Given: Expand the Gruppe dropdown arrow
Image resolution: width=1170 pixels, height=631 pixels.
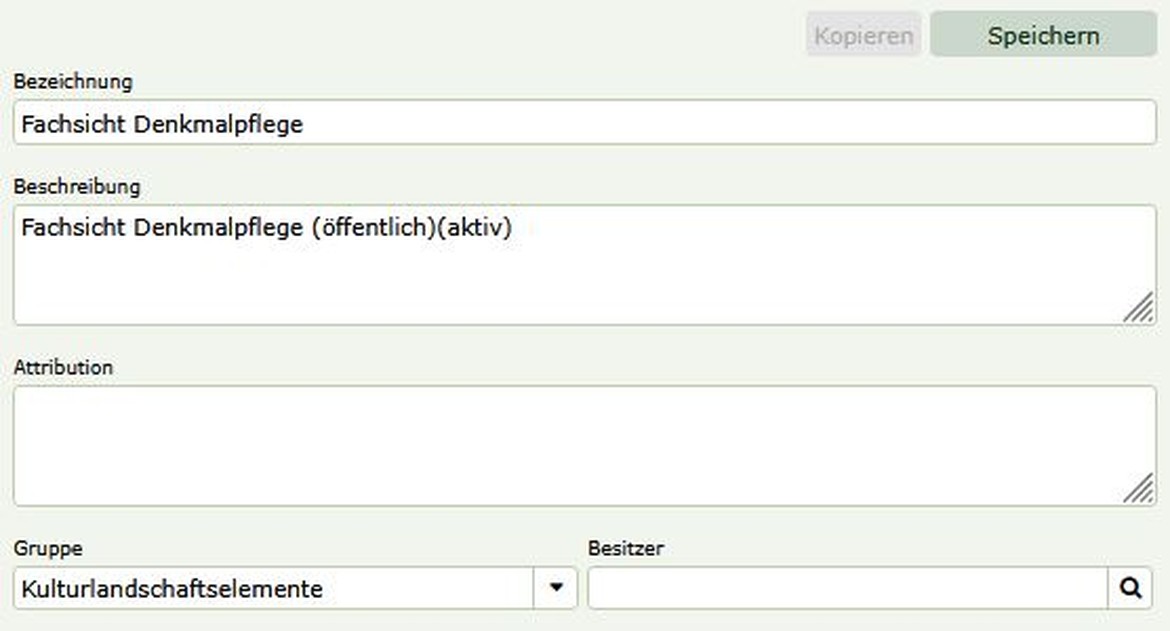Looking at the screenshot, I should point(557,589).
